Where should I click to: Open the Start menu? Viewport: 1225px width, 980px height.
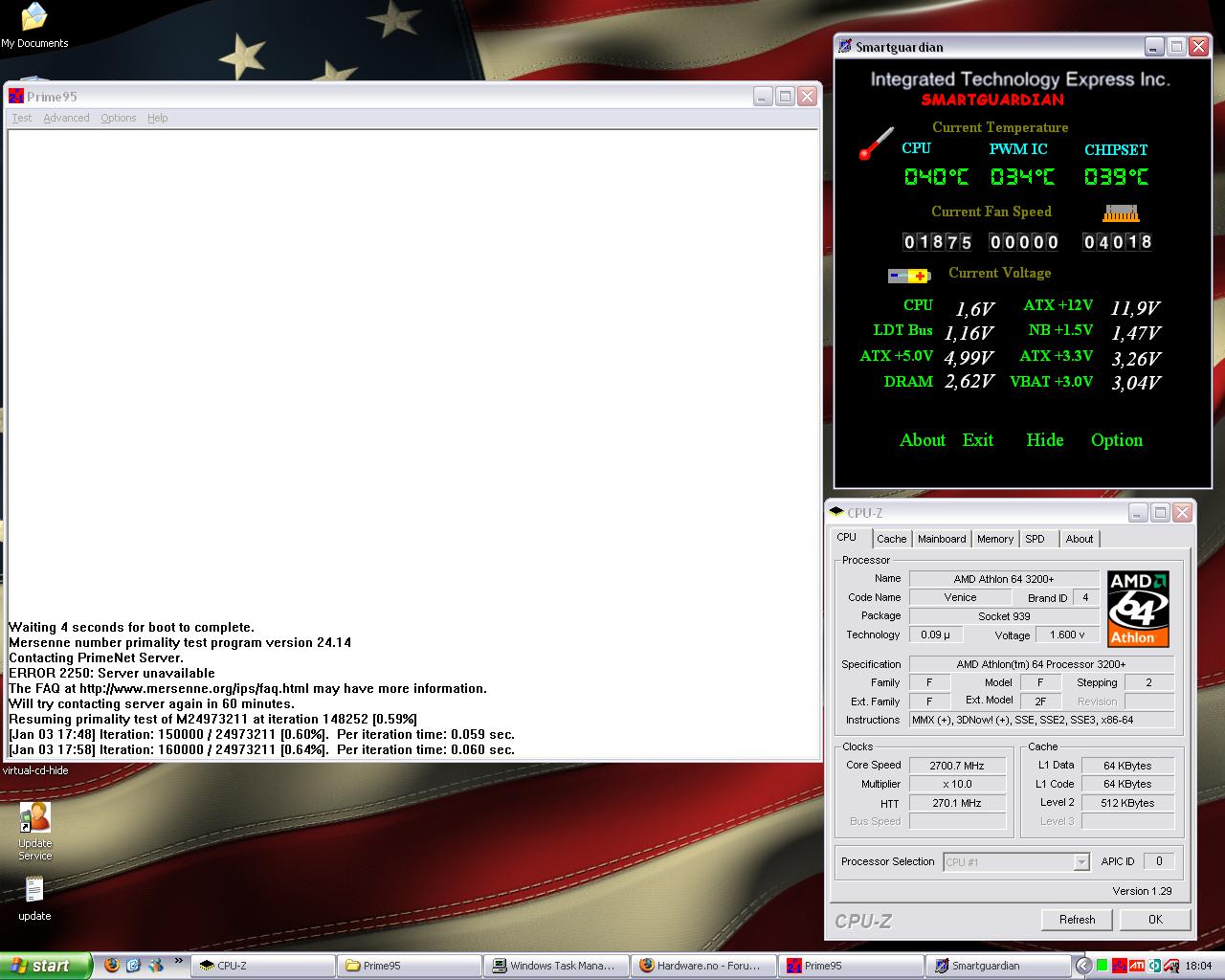(46, 966)
